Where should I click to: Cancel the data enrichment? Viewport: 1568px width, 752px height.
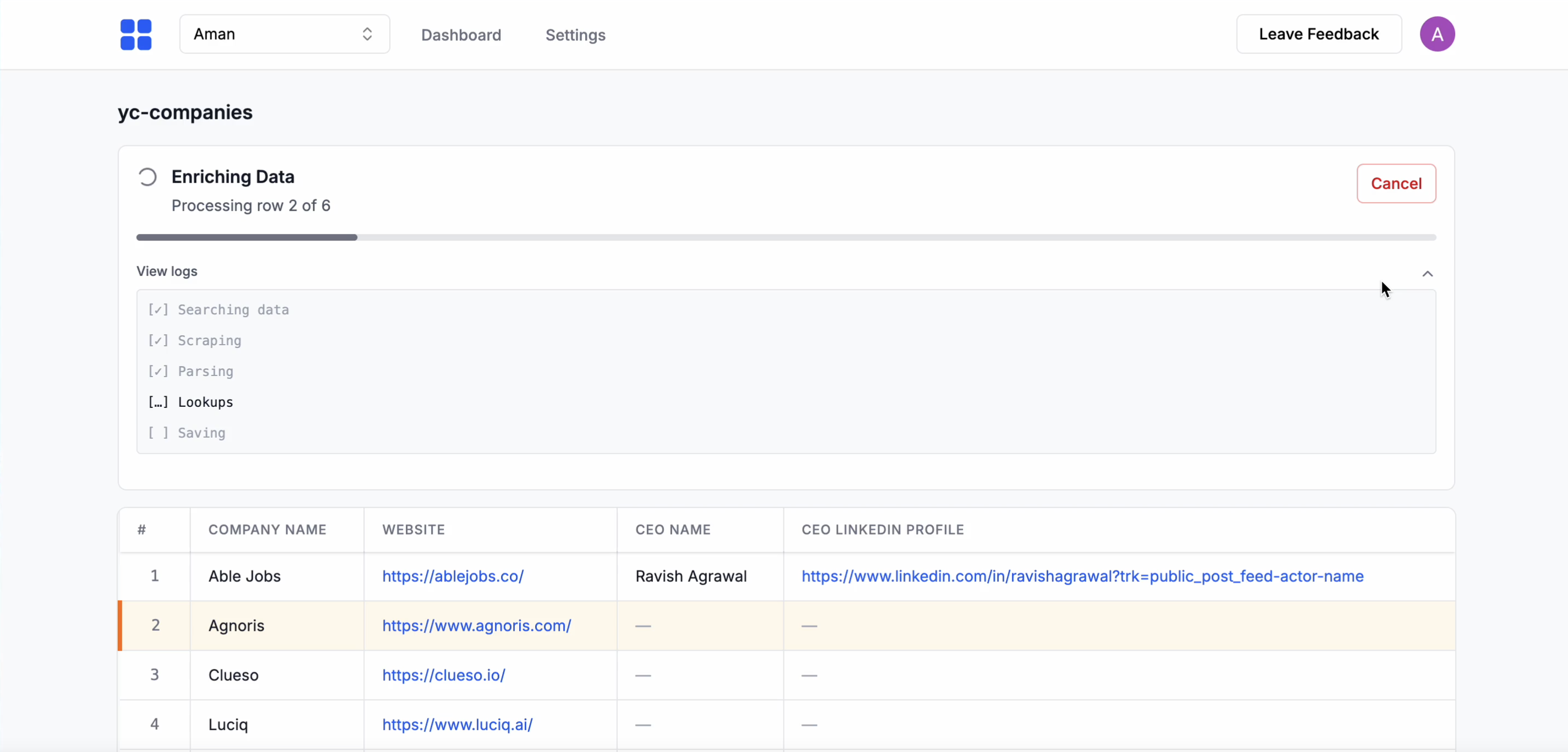click(1395, 184)
